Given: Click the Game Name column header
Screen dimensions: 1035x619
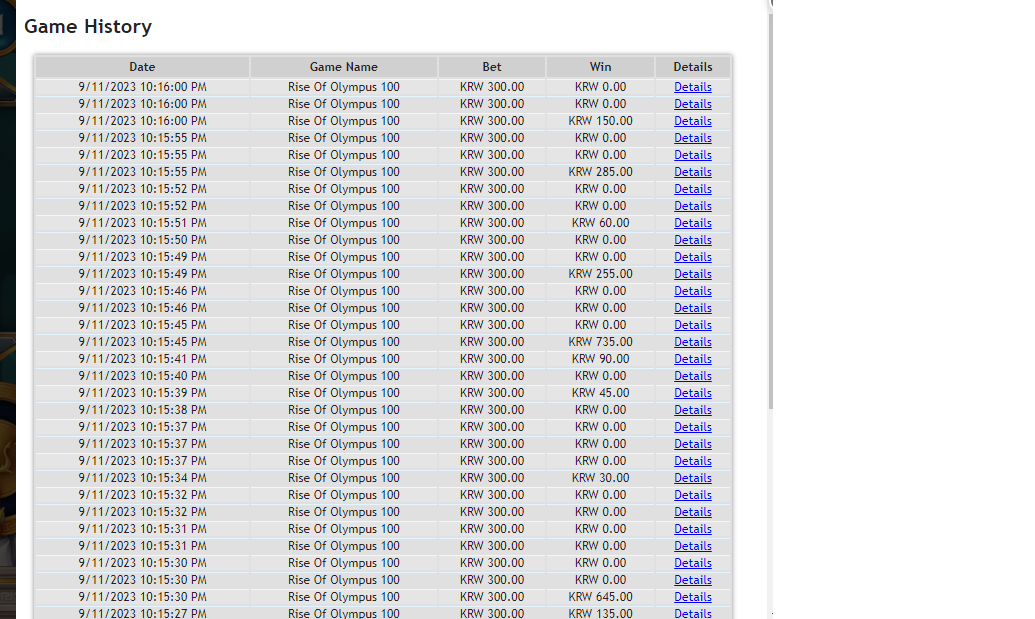Looking at the screenshot, I should click(x=343, y=67).
